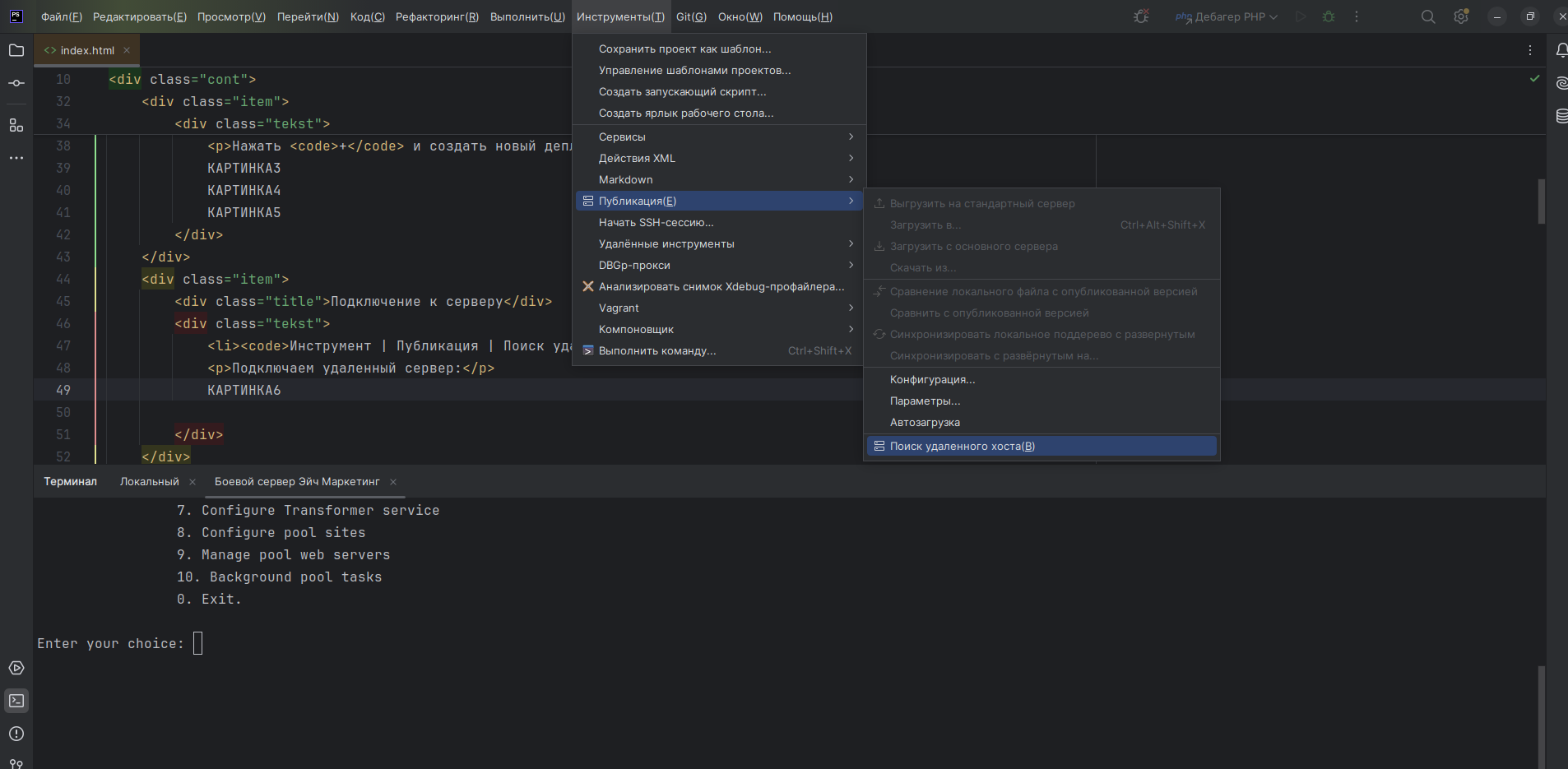The width and height of the screenshot is (1568, 769).
Task: Switch to the Локальный terminal tab
Action: [x=149, y=482]
